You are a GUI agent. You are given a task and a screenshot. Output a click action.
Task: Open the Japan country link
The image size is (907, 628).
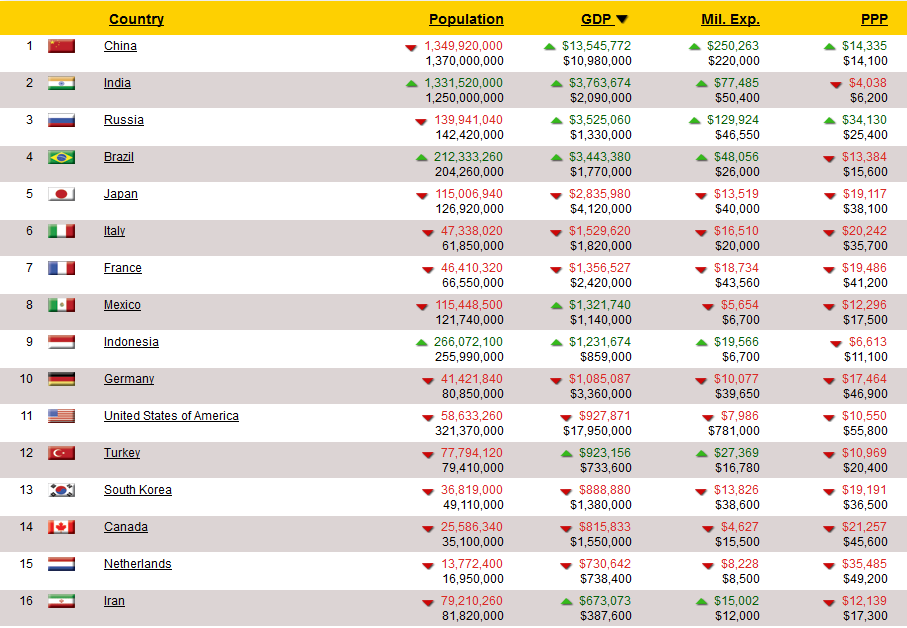point(121,194)
